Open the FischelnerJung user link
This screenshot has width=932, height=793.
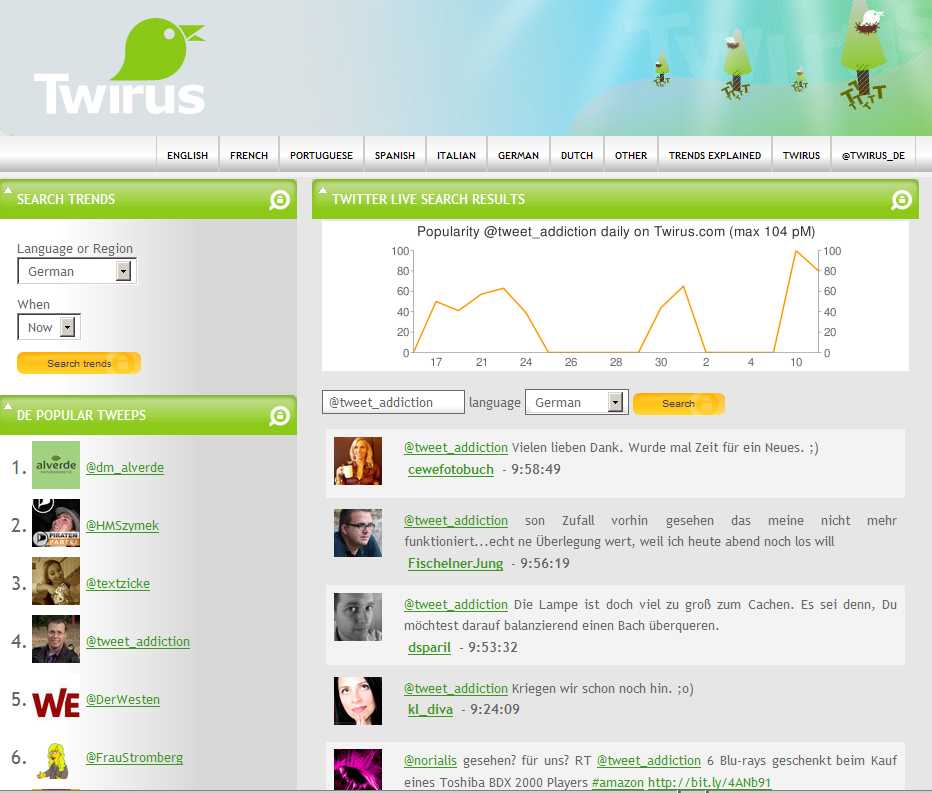click(455, 564)
